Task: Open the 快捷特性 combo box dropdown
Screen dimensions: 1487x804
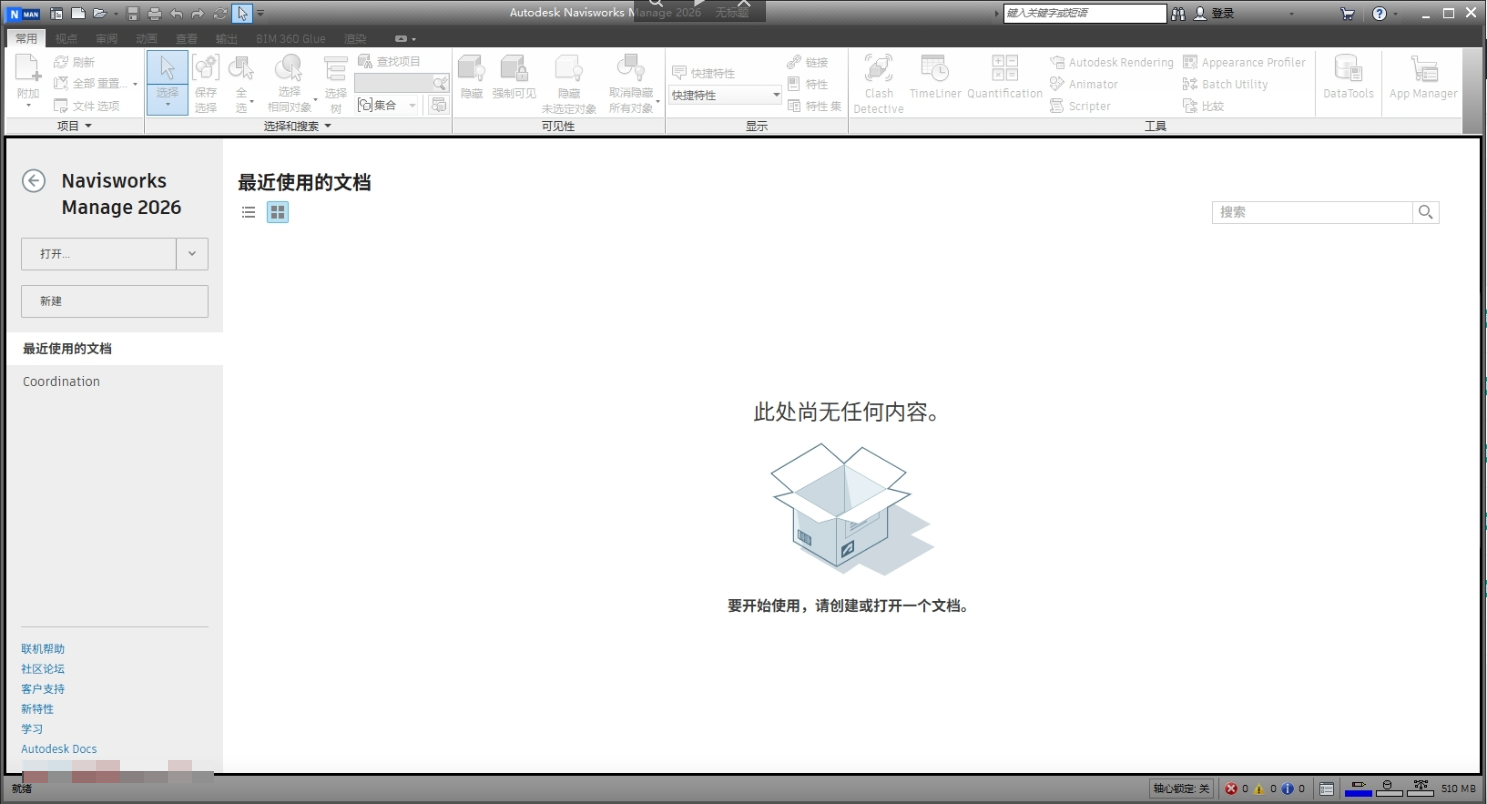Action: click(x=775, y=95)
